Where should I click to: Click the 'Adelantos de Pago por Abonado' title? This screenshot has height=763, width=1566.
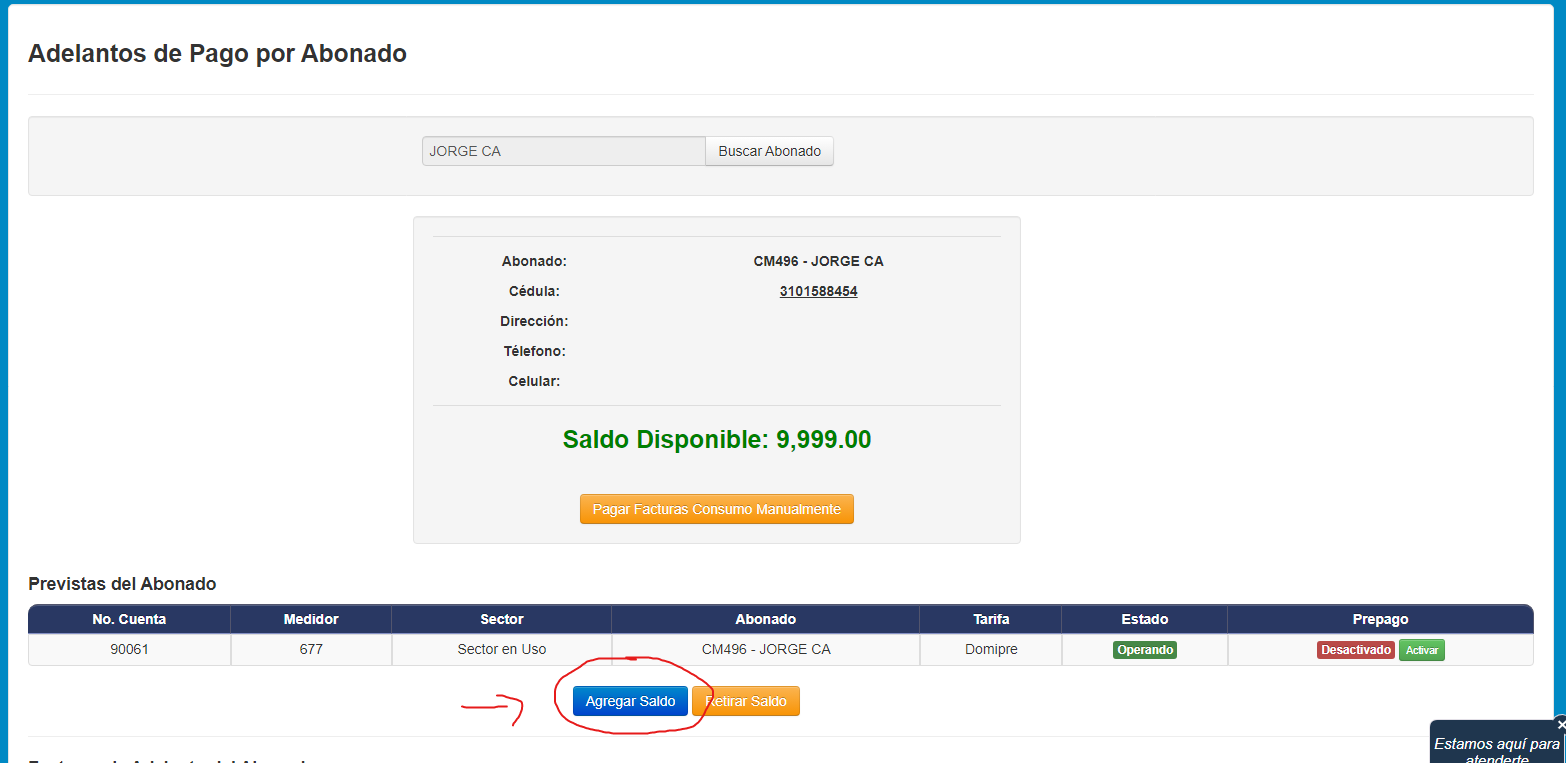click(217, 54)
